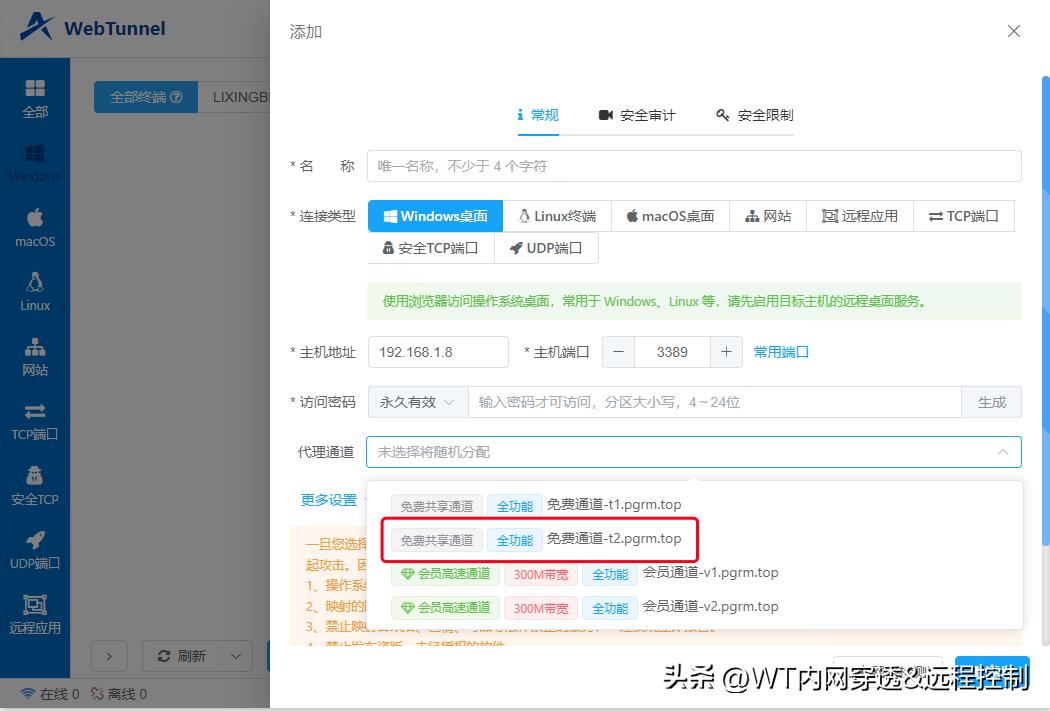Viewport: 1050px width, 711px height.
Task: Choose 网站 connection type
Action: 768,216
